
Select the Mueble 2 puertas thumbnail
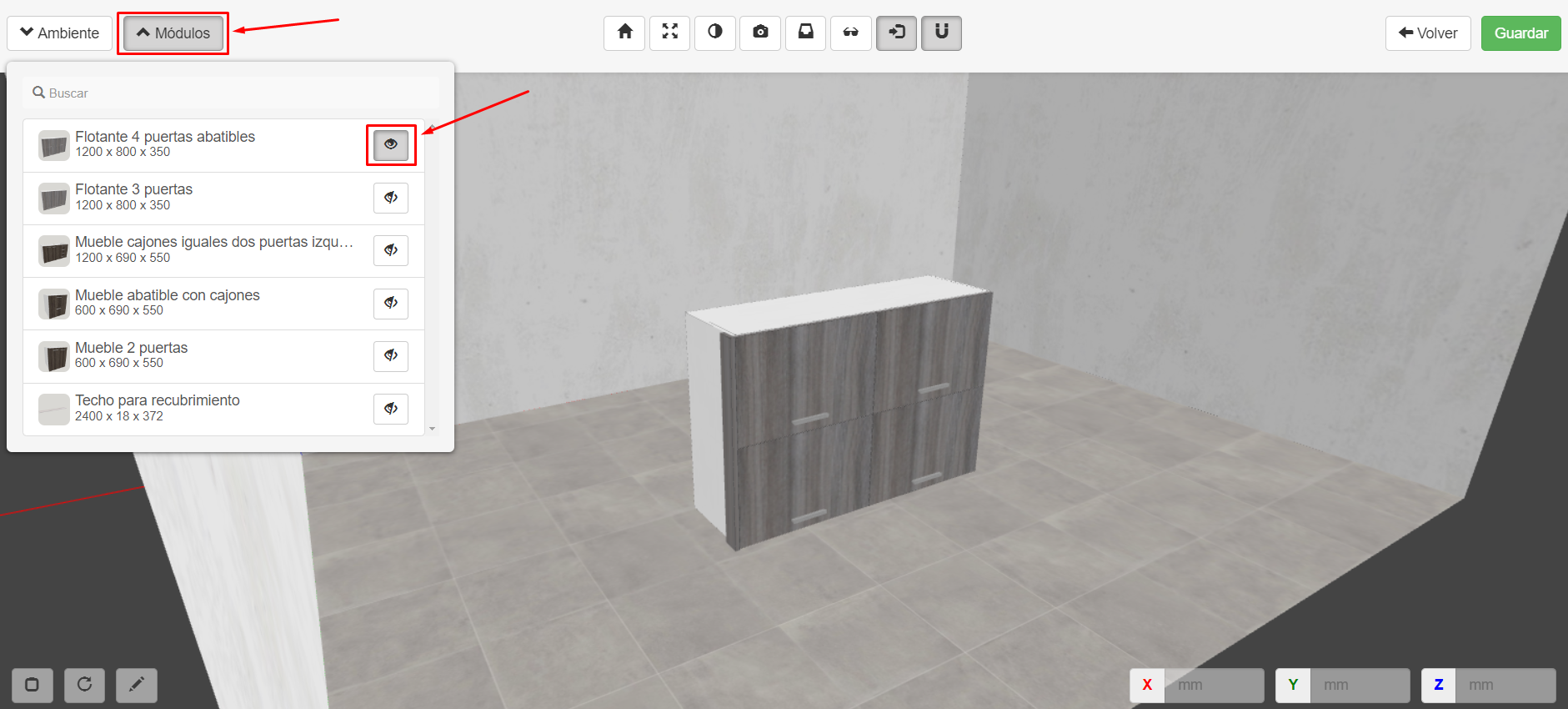coord(54,356)
